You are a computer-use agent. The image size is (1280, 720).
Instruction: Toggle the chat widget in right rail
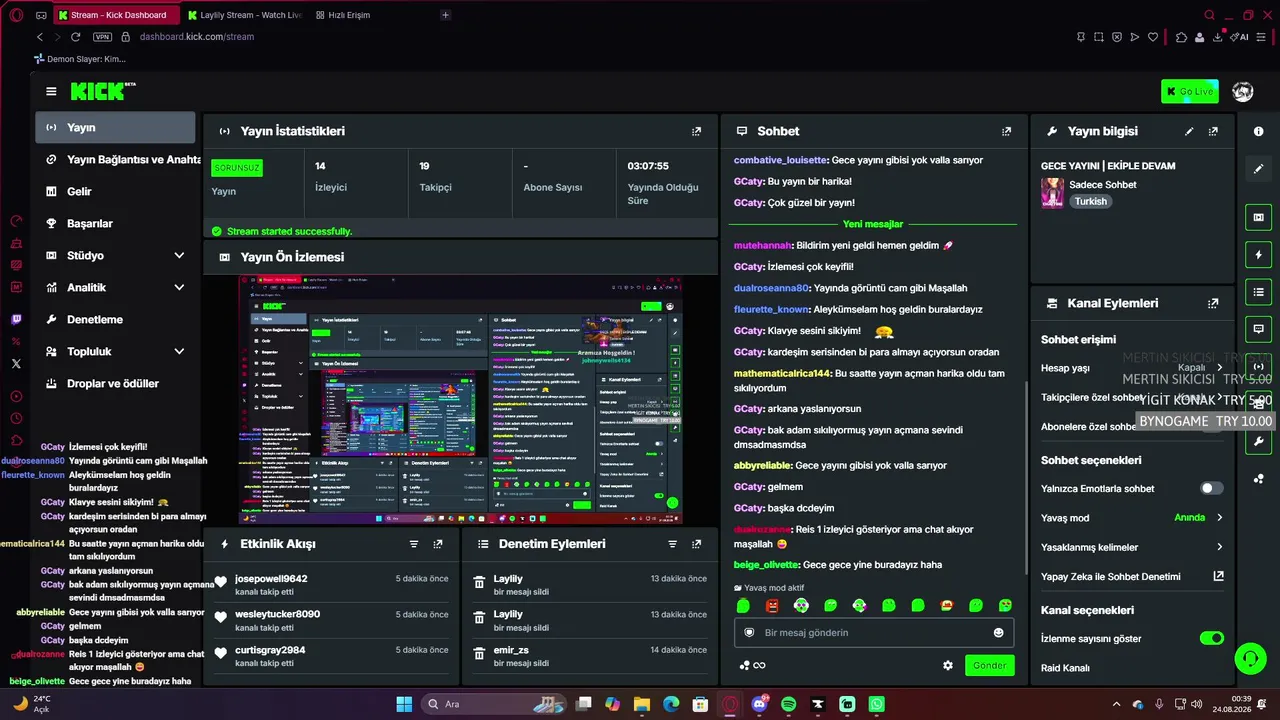[x=1259, y=328]
